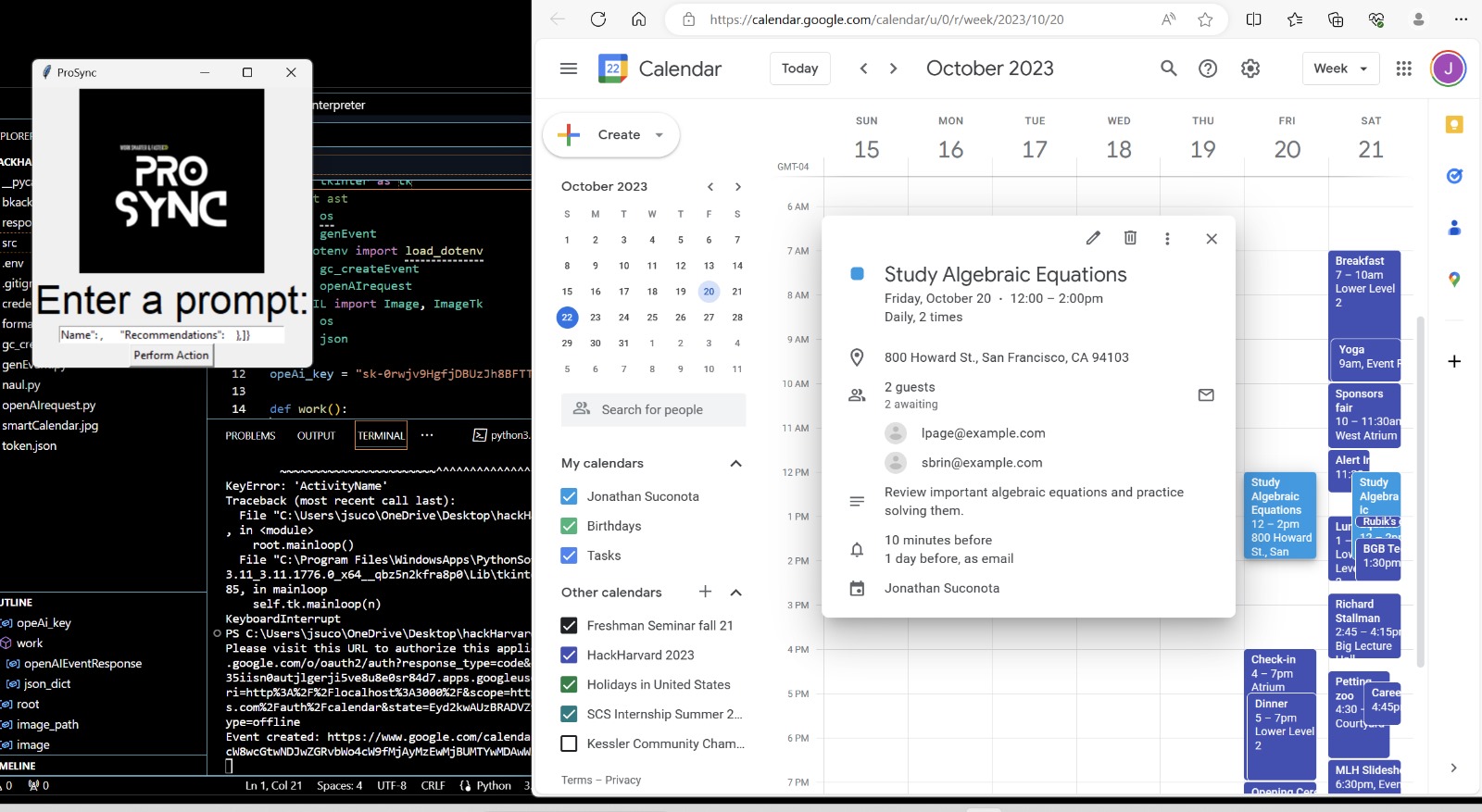Open the Privacy link

pos(623,781)
